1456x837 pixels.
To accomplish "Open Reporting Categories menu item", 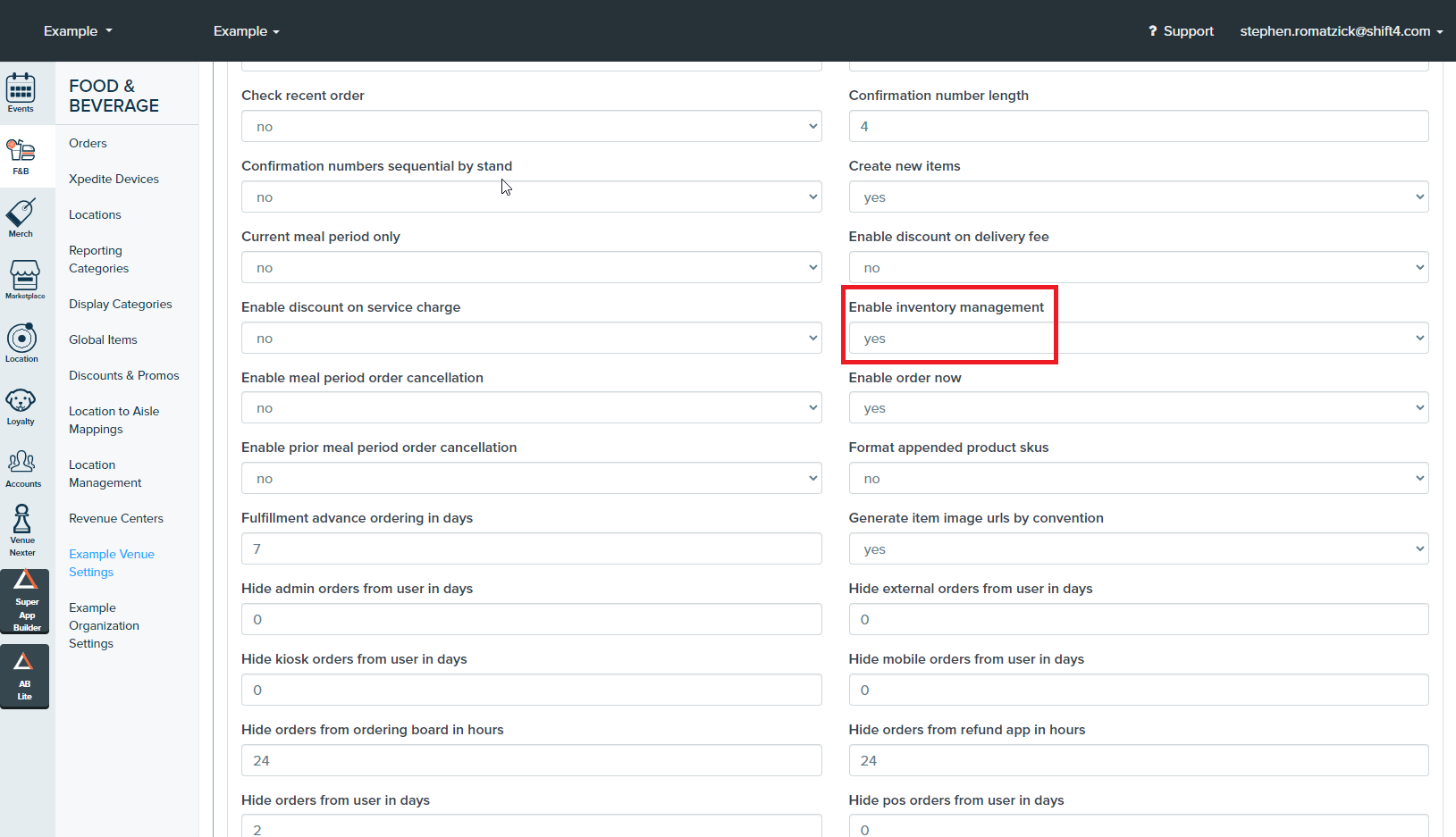I will coord(98,259).
